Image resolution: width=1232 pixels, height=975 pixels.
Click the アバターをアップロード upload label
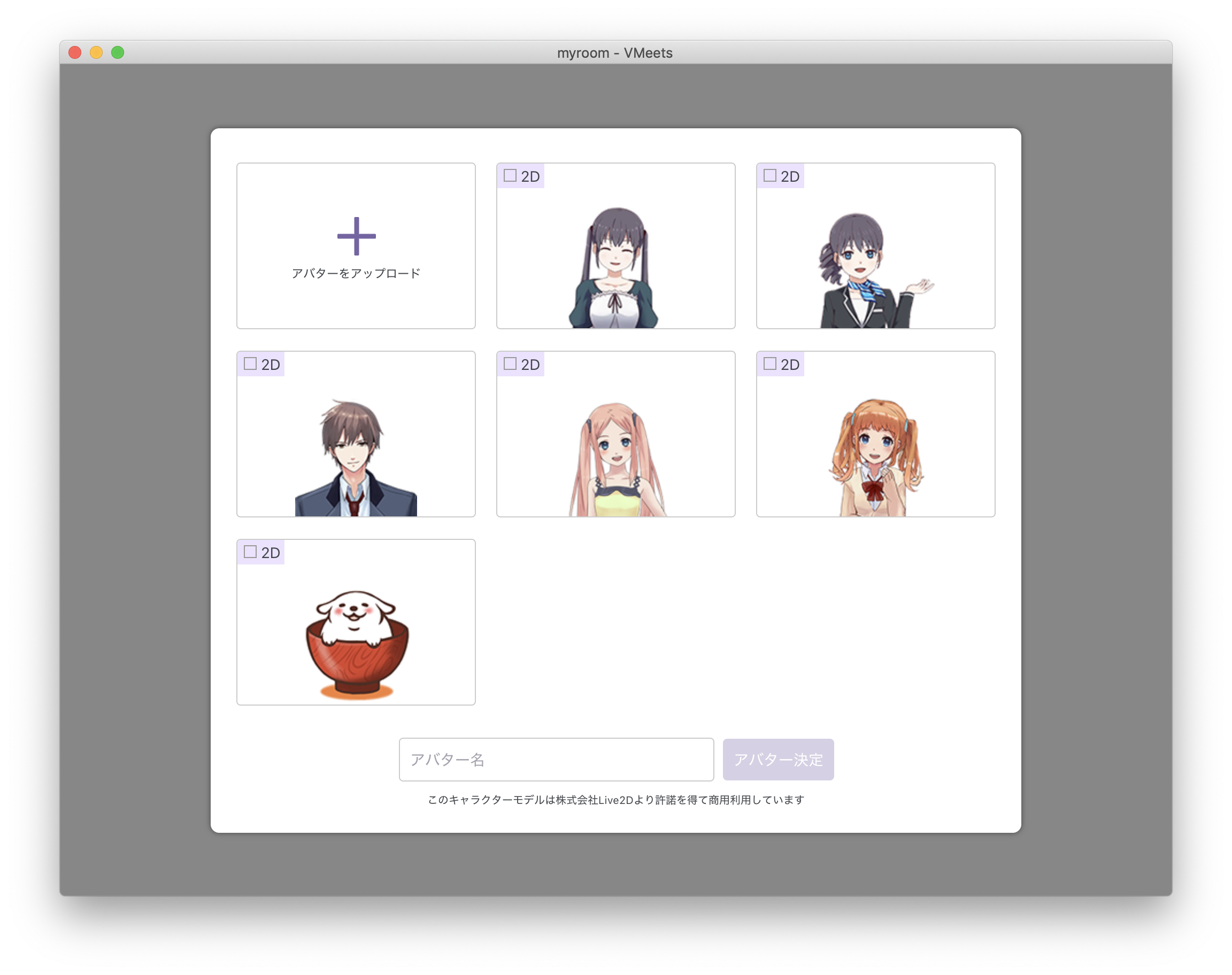coord(356,274)
